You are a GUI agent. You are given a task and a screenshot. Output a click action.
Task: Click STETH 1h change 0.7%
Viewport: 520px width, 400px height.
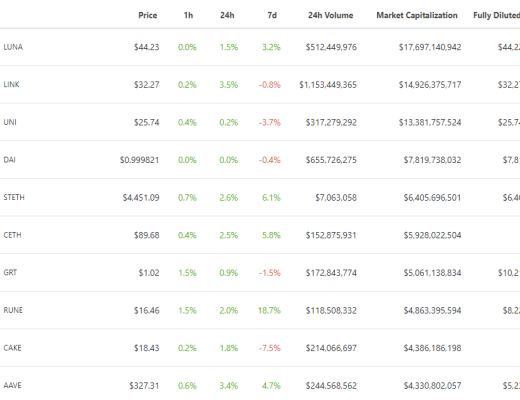(187, 198)
